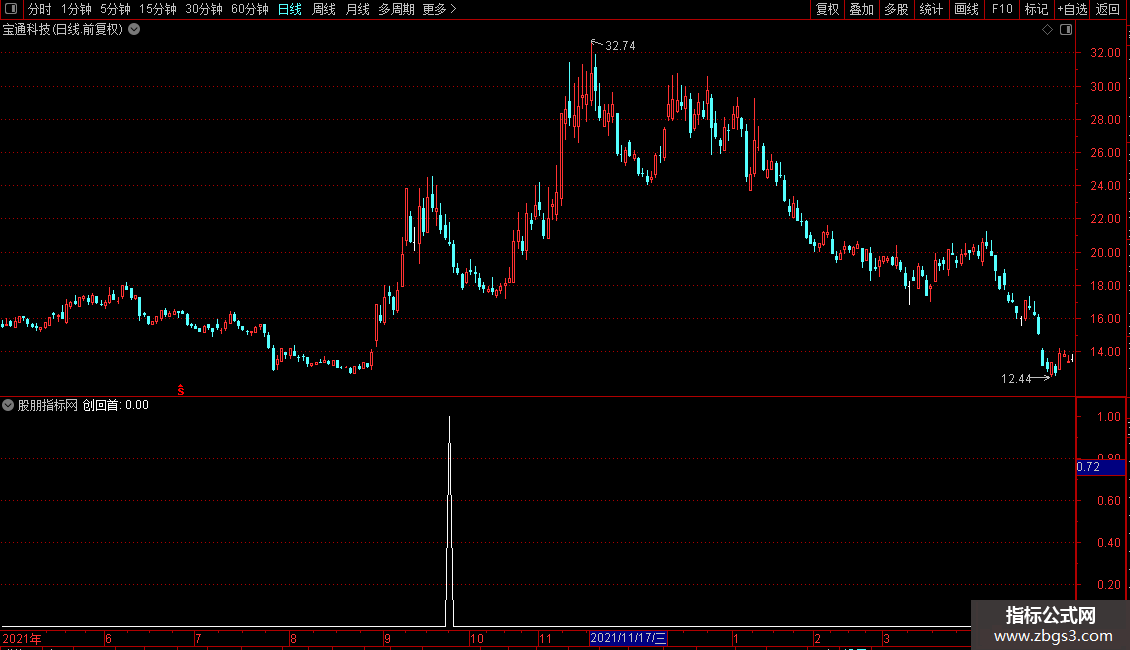Click the highlighted 0.72 axis value
Viewport: 1130px width, 650px height.
pyautogui.click(x=1100, y=467)
